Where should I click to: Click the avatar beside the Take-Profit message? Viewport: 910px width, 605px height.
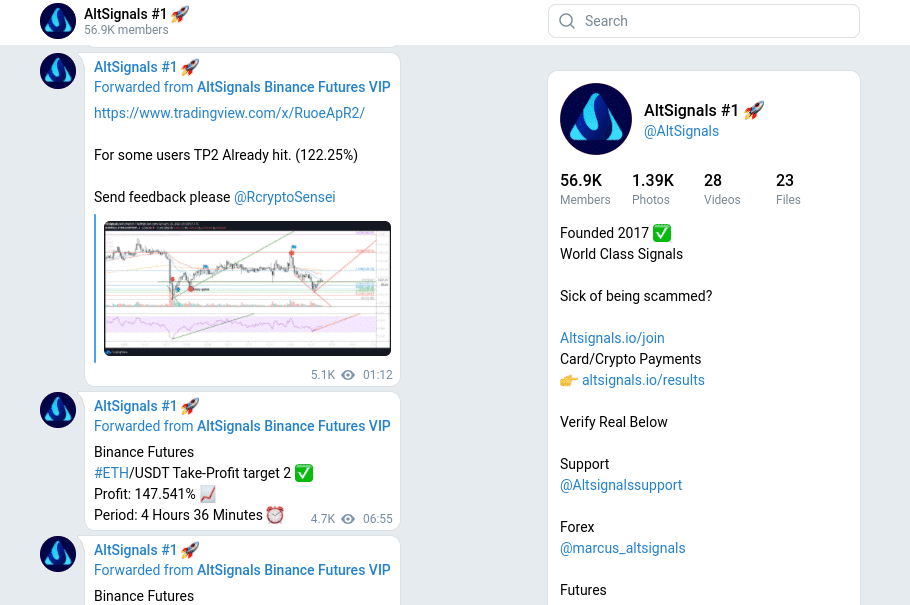coord(58,410)
